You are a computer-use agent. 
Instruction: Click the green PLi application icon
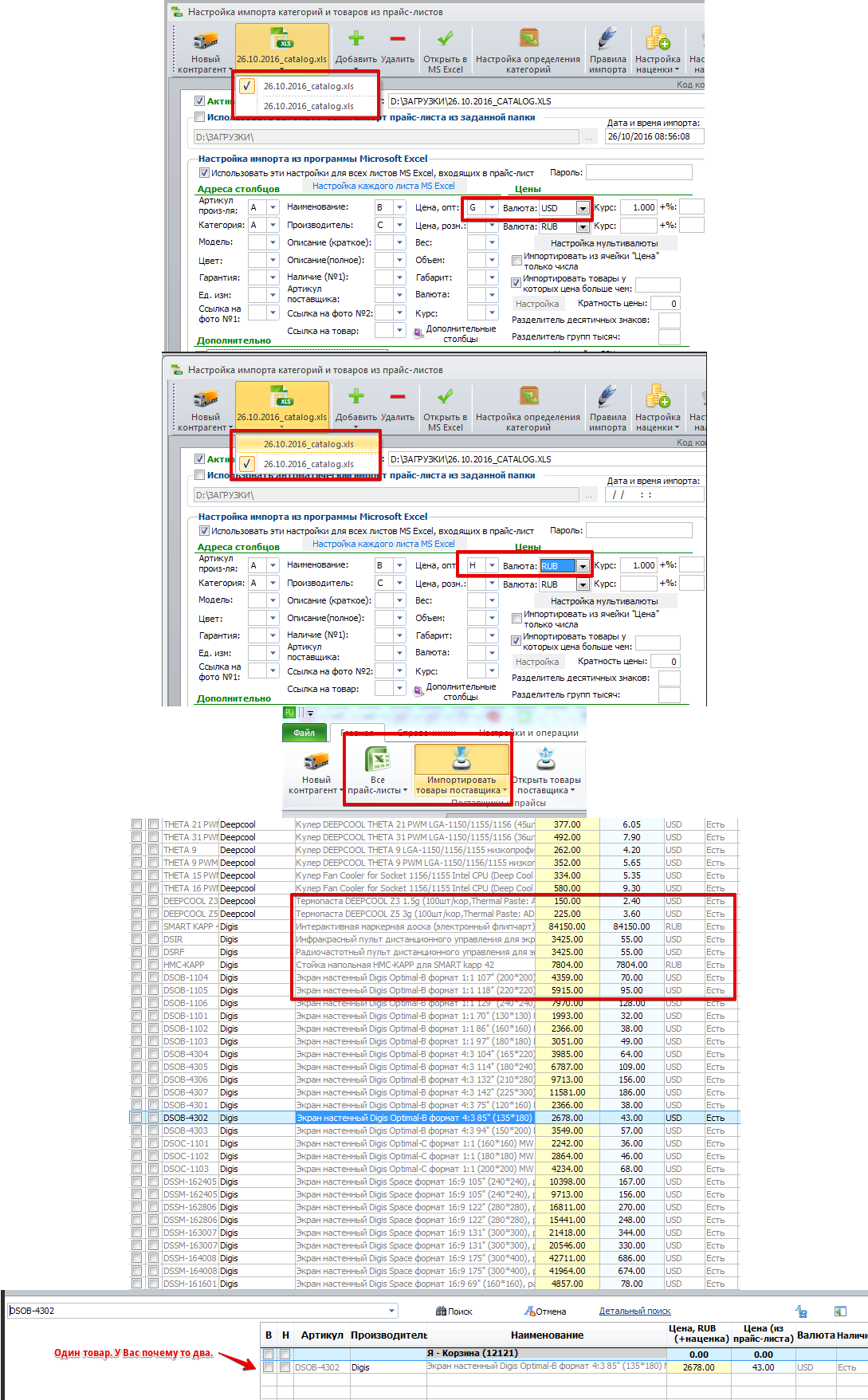coord(289,713)
